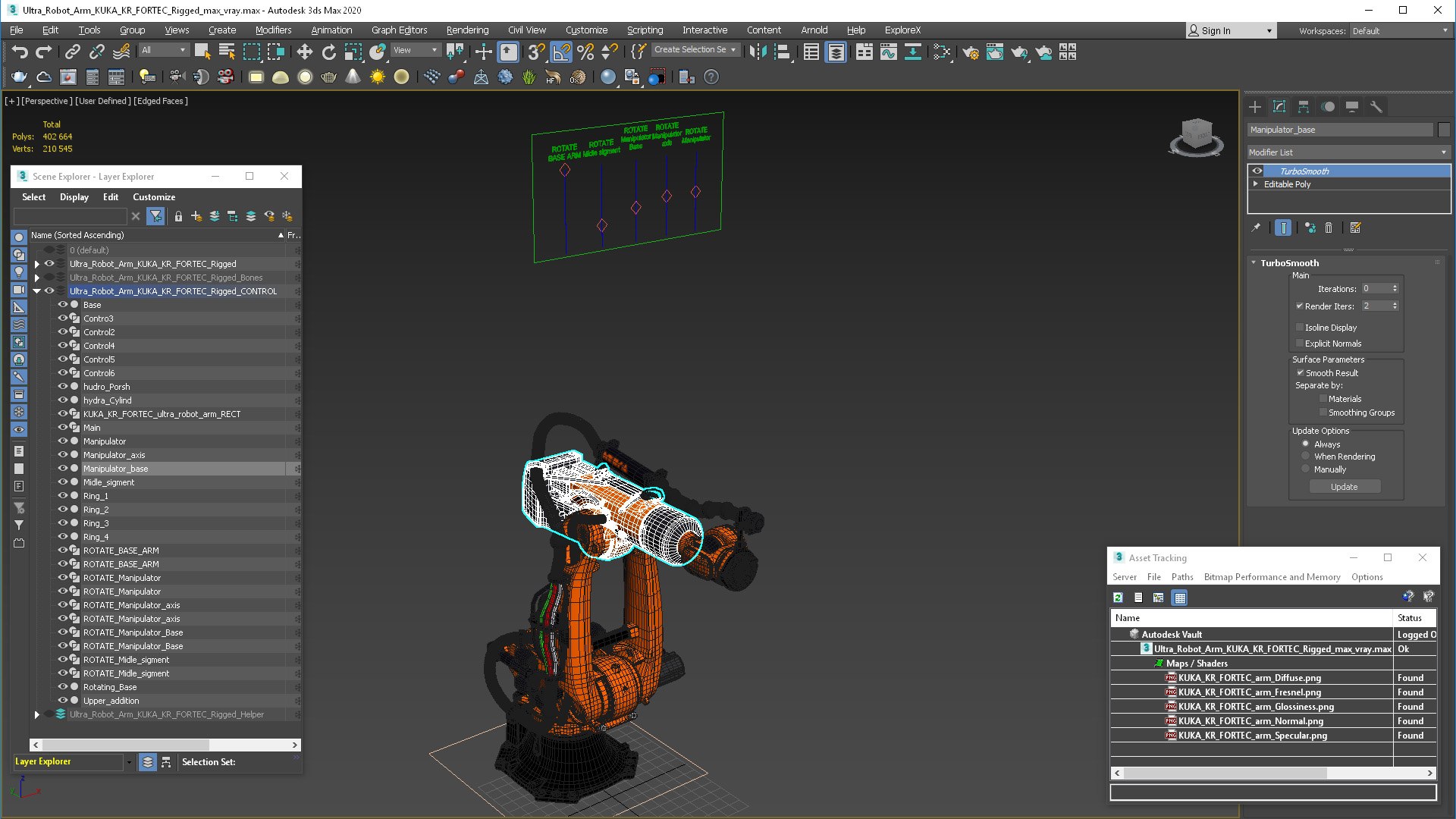Open the Rendering menu
Screen dimensions: 1456x819
pos(467,30)
